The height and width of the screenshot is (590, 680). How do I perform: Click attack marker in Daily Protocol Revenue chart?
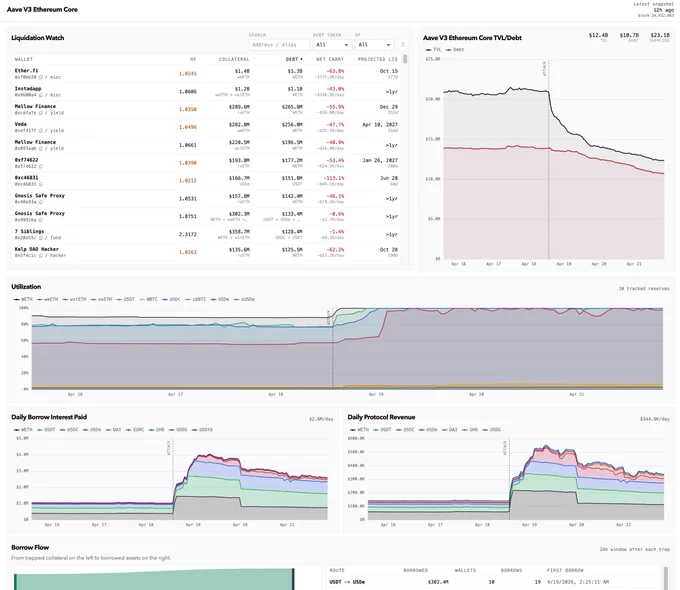505,448
